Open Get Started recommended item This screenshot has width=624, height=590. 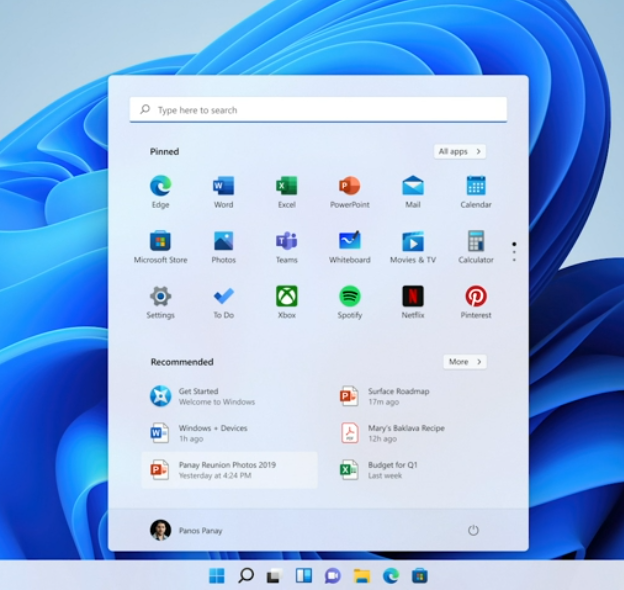[x=230, y=396]
